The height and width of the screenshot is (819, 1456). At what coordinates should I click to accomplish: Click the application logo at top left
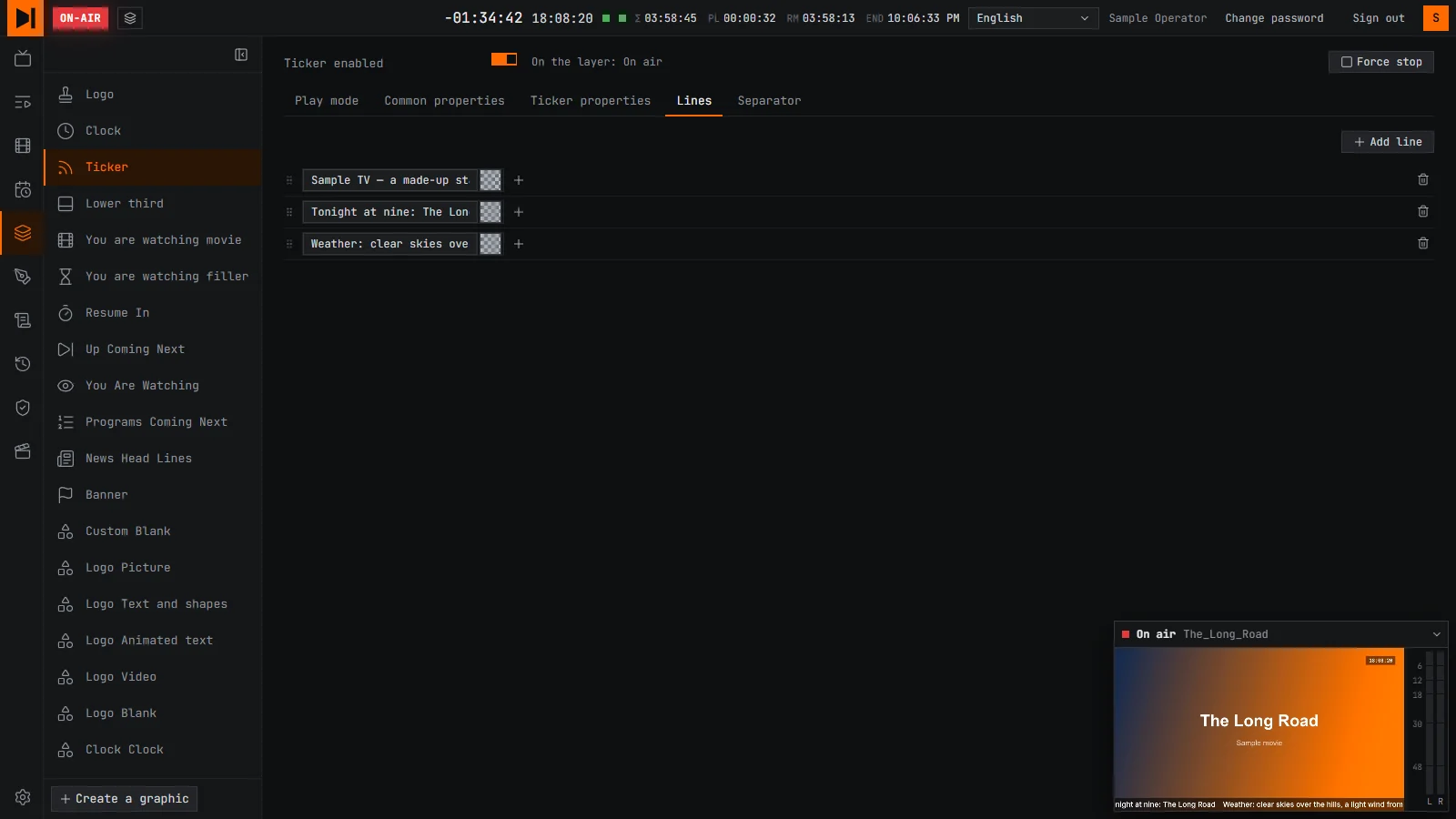tap(25, 18)
